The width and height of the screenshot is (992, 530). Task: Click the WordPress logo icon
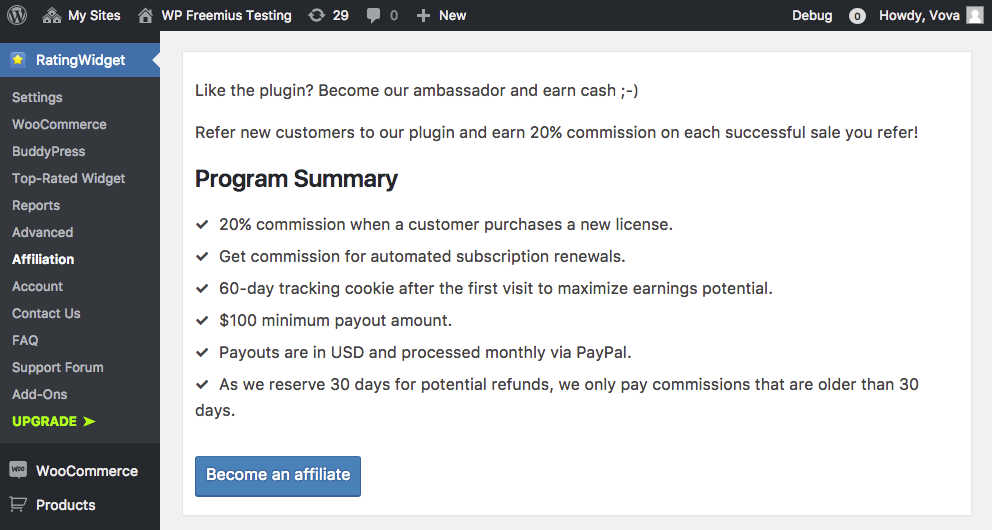tap(17, 15)
